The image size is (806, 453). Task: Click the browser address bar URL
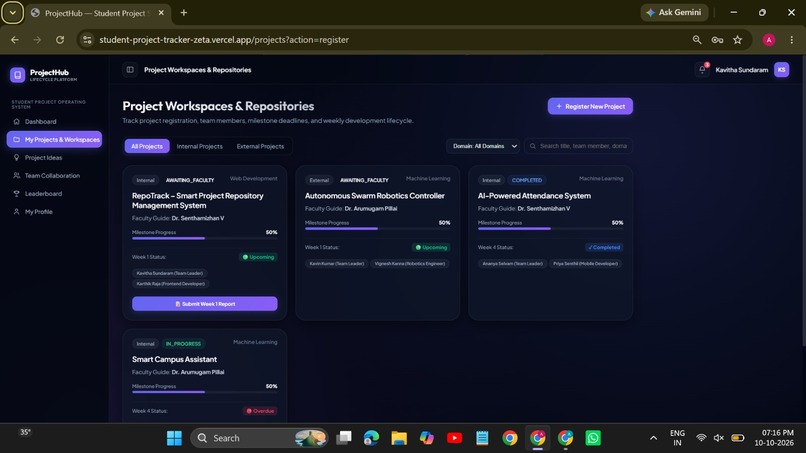(224, 40)
